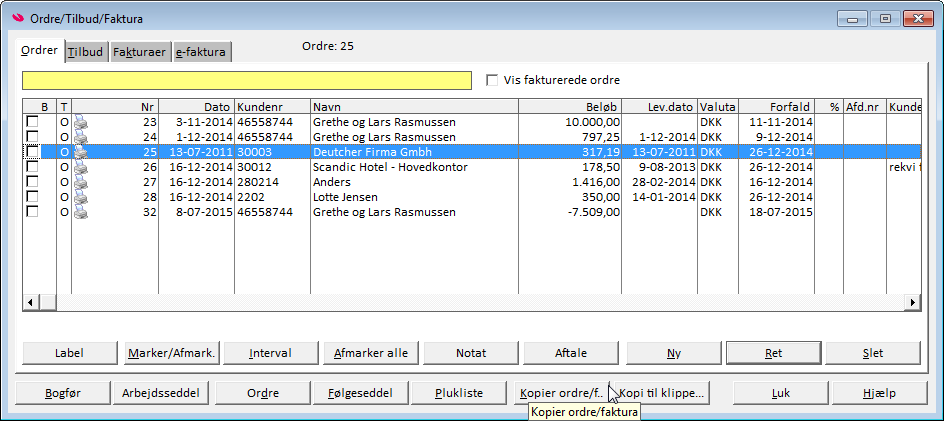Select the amount cell 797,25
Viewport: 944px width, 421px height.
click(x=570, y=137)
